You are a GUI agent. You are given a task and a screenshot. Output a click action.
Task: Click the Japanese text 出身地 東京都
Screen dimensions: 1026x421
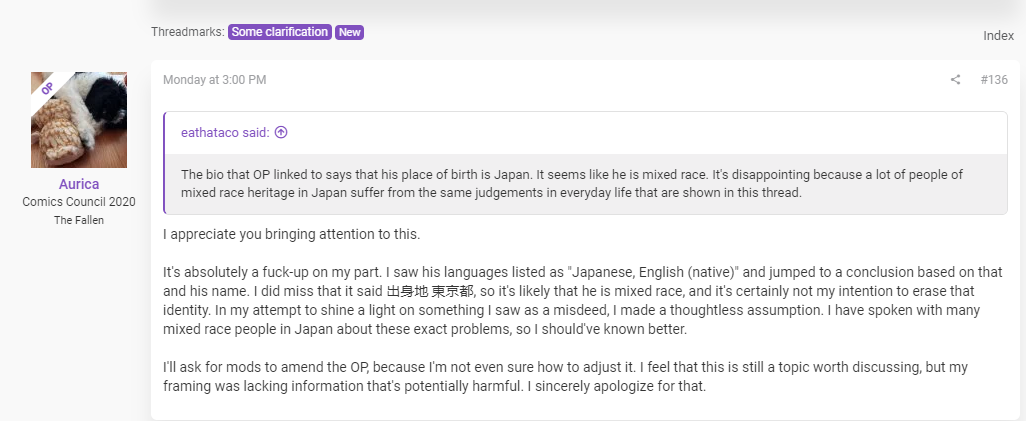point(432,291)
